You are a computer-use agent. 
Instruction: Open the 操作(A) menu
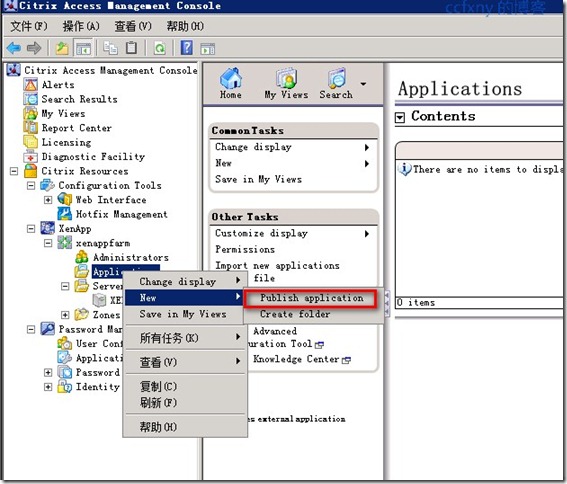click(81, 26)
